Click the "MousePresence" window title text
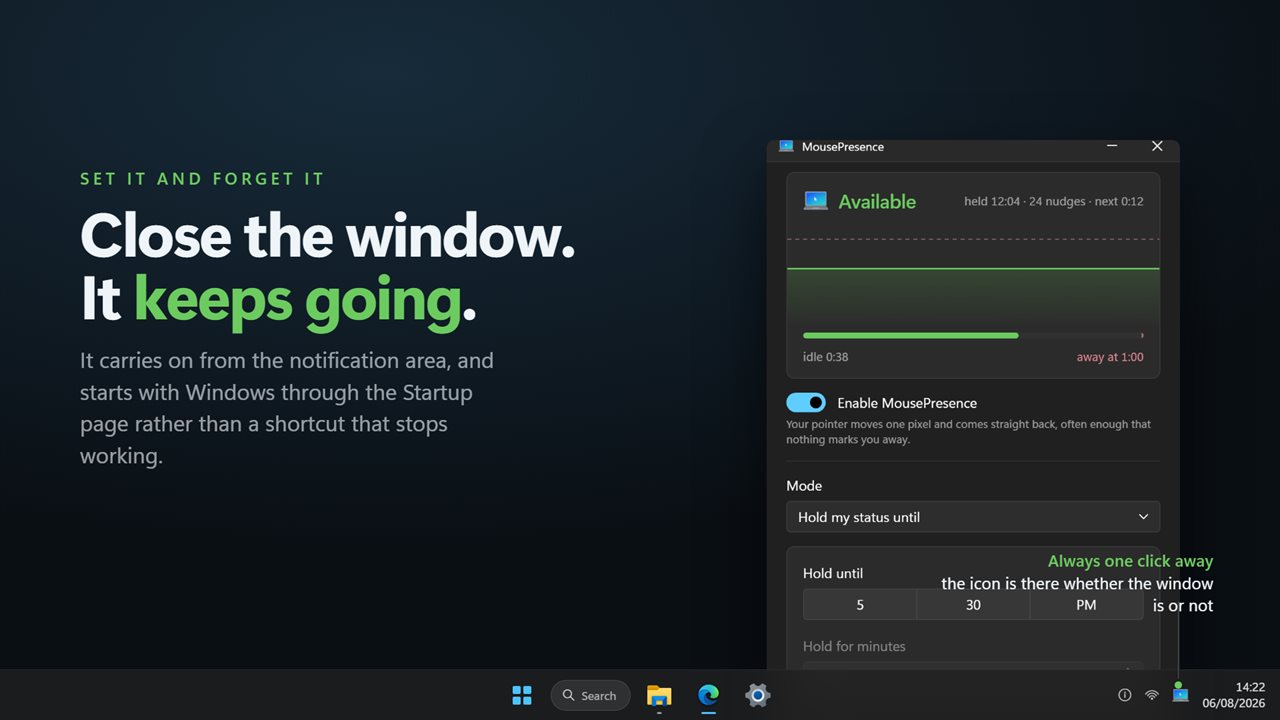This screenshot has width=1280, height=720. point(843,146)
